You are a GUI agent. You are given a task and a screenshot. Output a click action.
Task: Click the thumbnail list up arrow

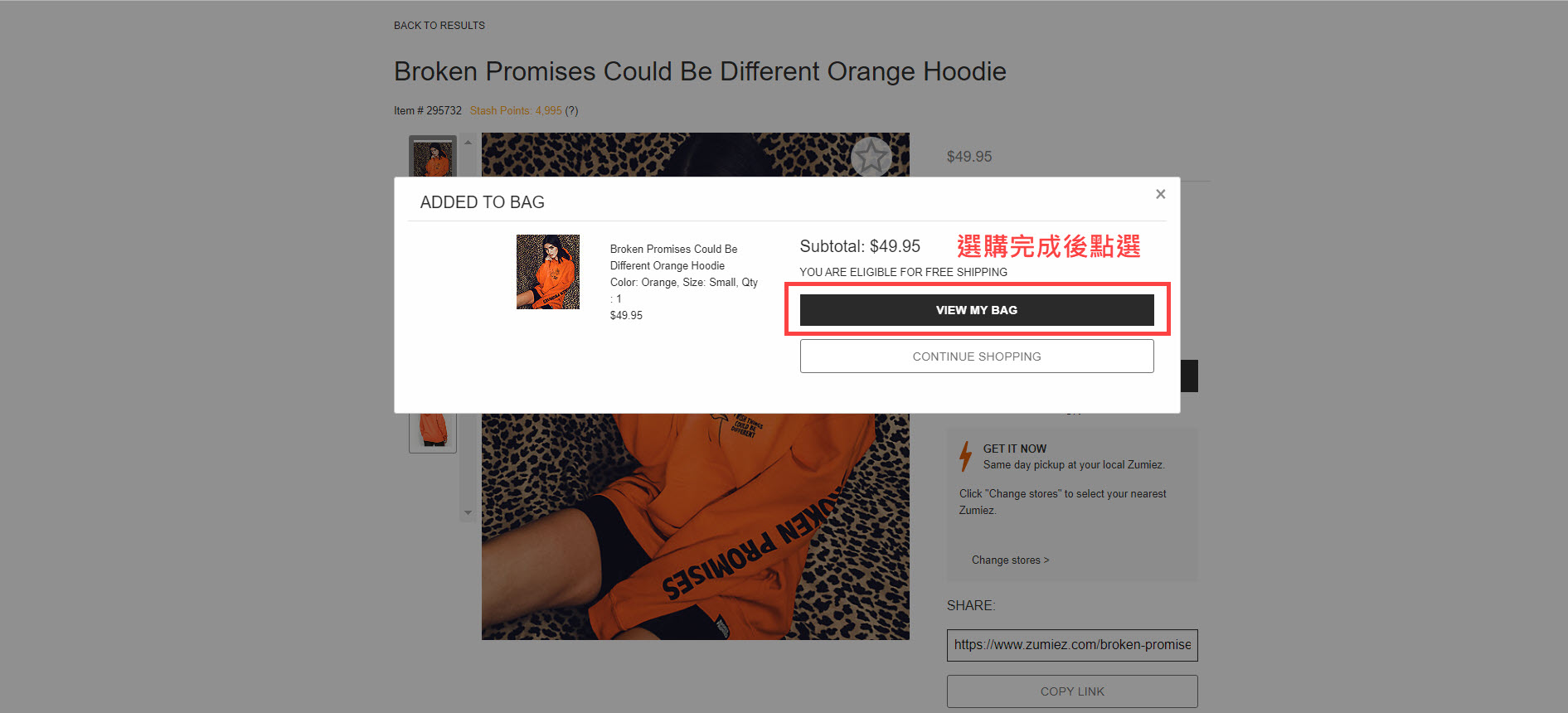coord(468,143)
